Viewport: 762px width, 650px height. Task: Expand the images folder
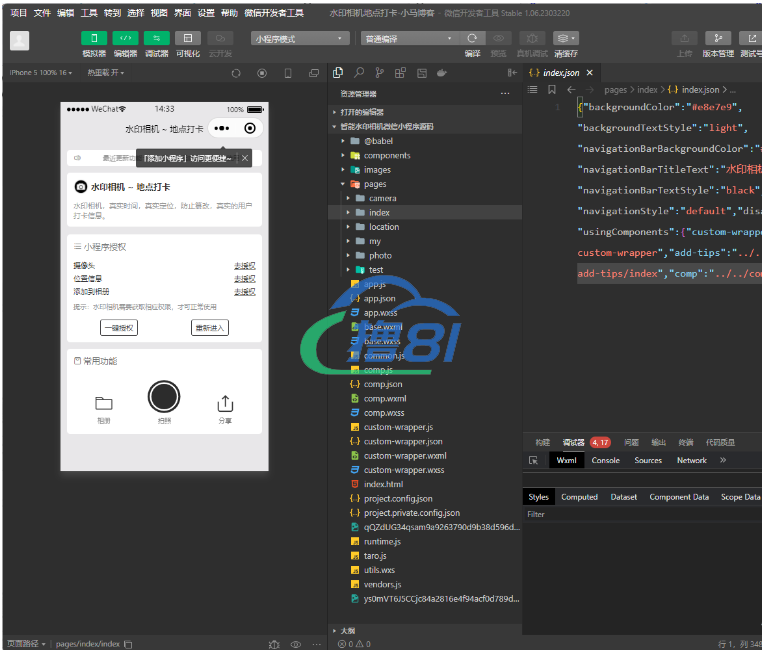(x=425, y=170)
